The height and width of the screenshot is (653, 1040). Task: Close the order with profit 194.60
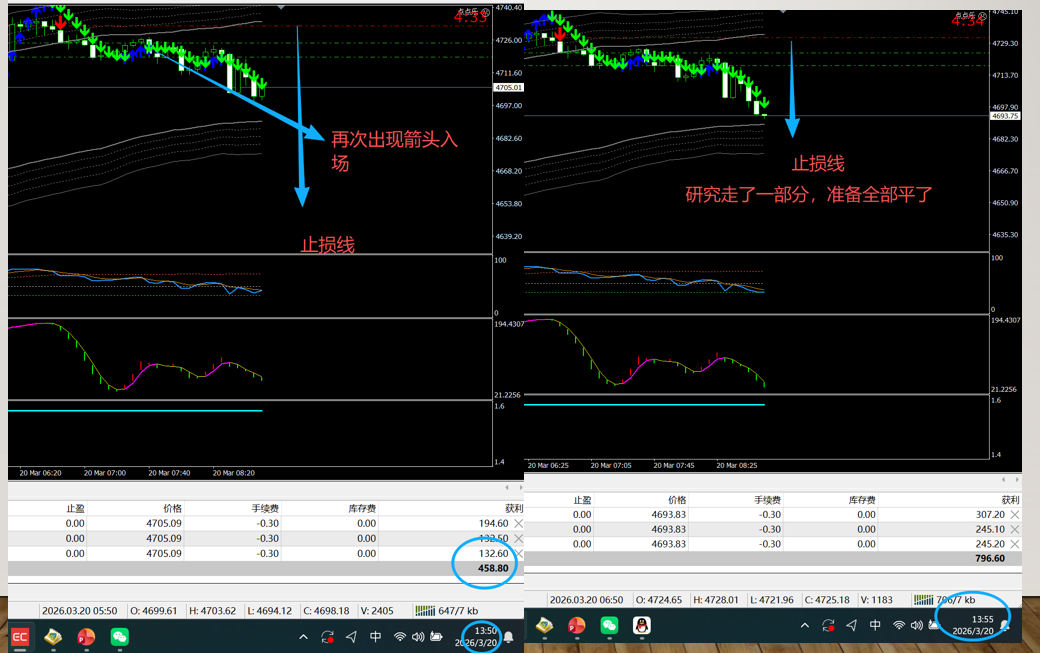[x=519, y=523]
